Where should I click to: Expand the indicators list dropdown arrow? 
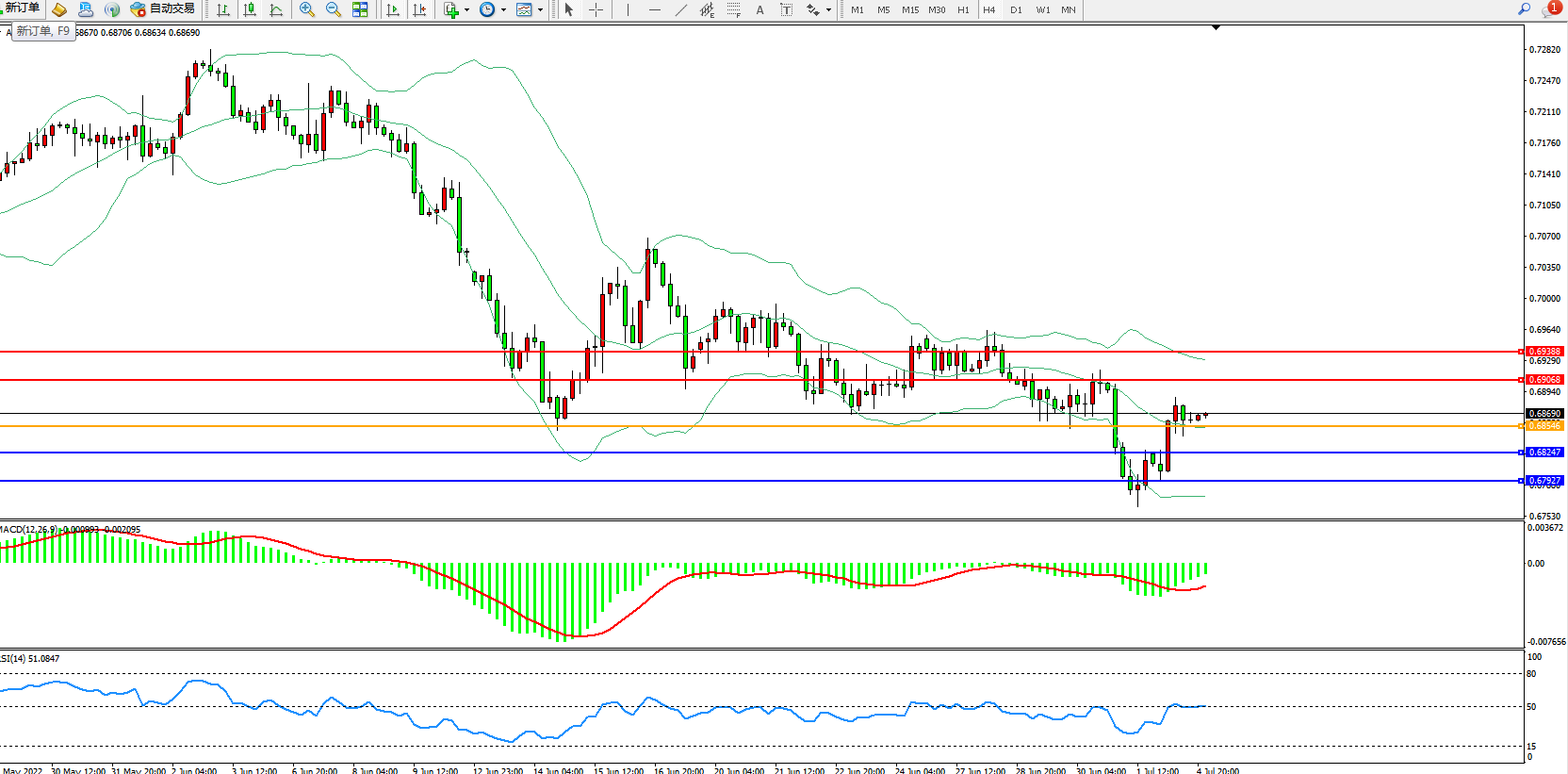coord(466,10)
